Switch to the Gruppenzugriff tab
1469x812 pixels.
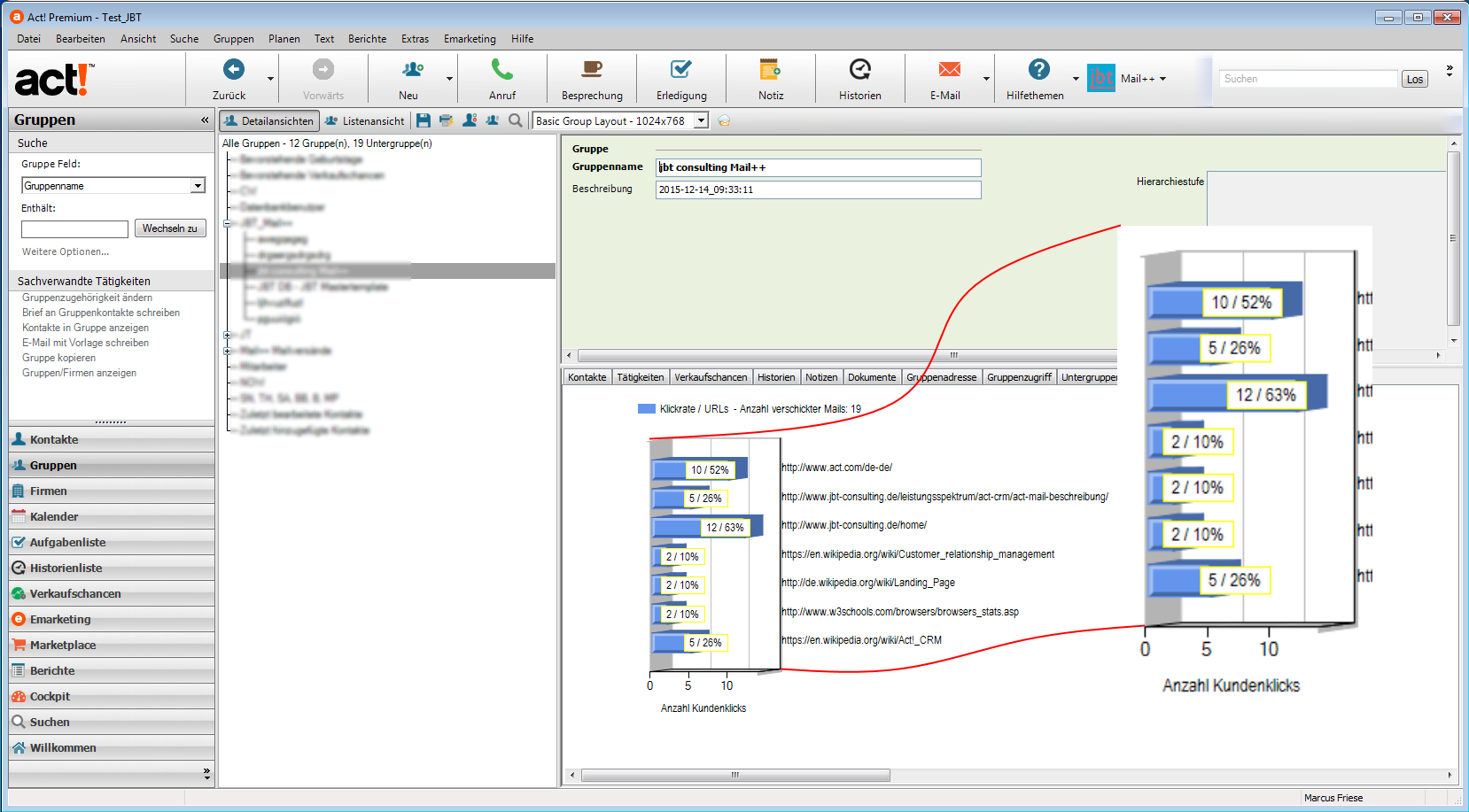click(x=1019, y=377)
